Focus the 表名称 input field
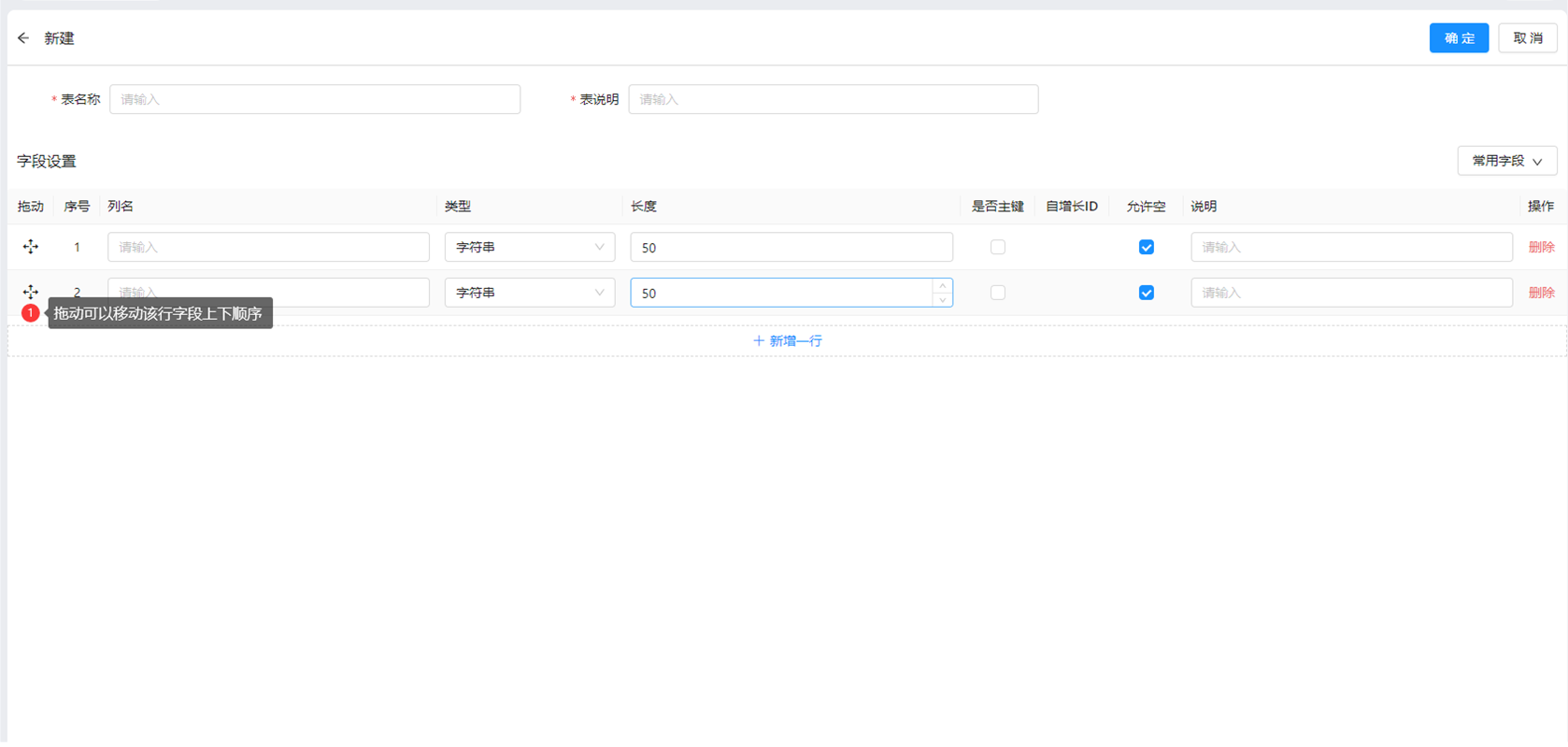 tap(314, 99)
